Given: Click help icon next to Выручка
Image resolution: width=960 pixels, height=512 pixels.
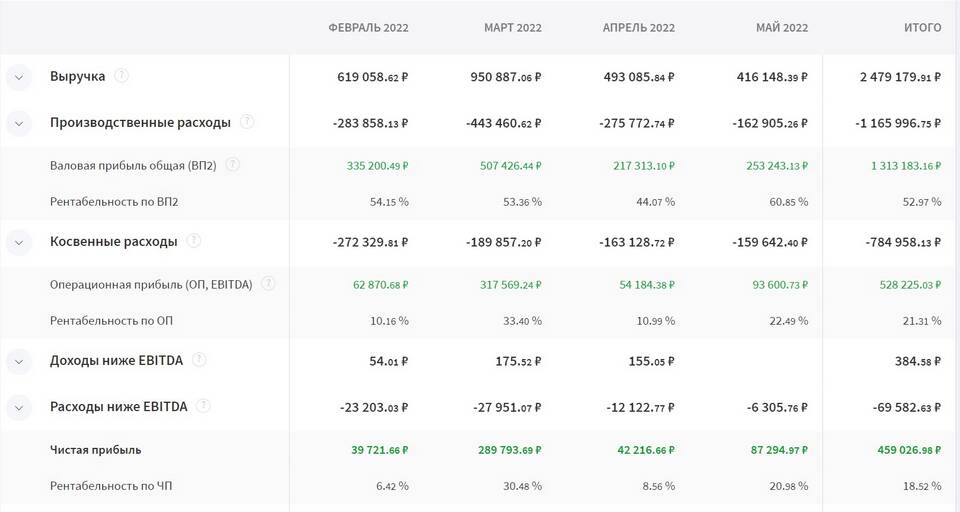Looking at the screenshot, I should click(x=122, y=75).
